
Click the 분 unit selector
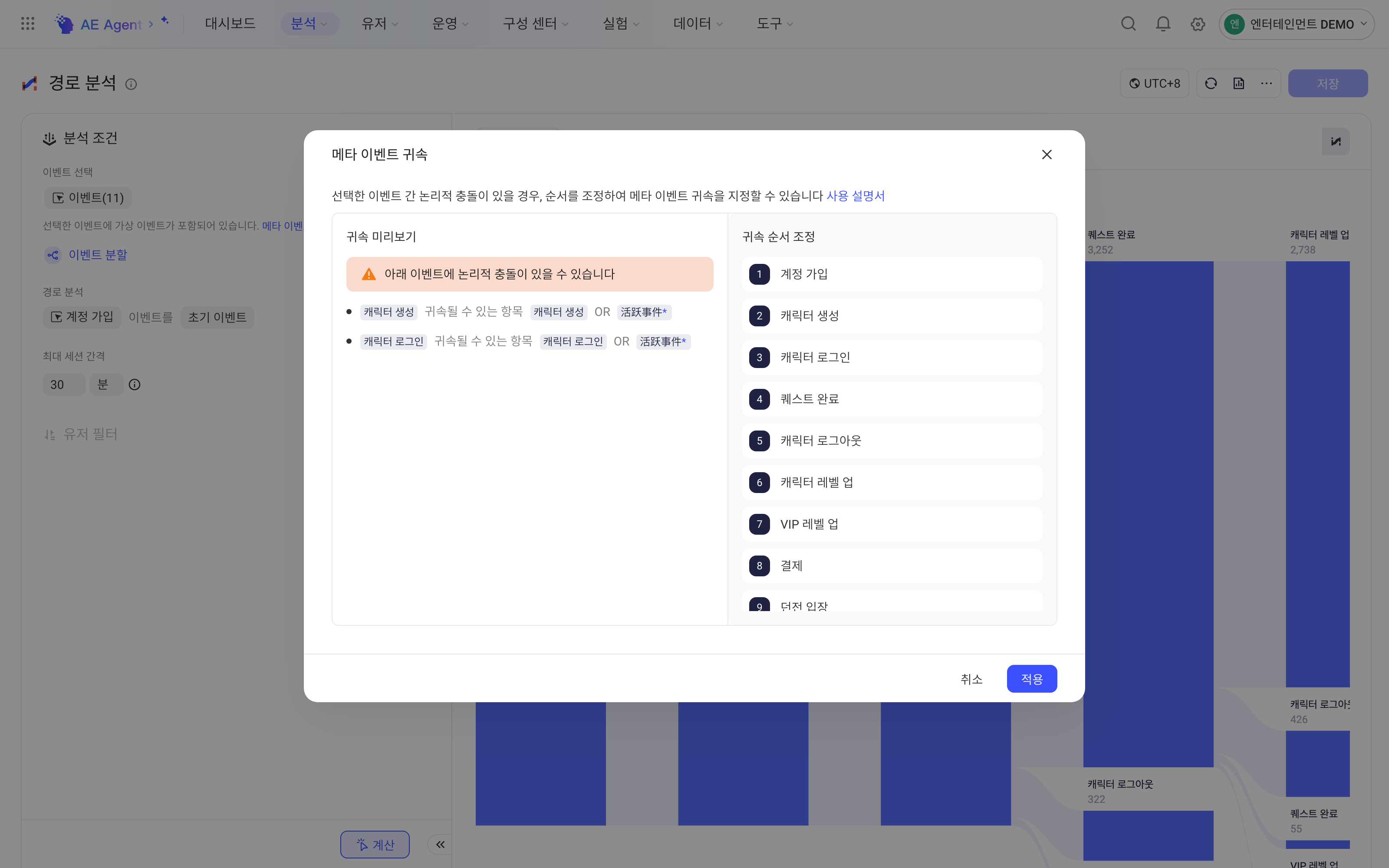pos(106,385)
